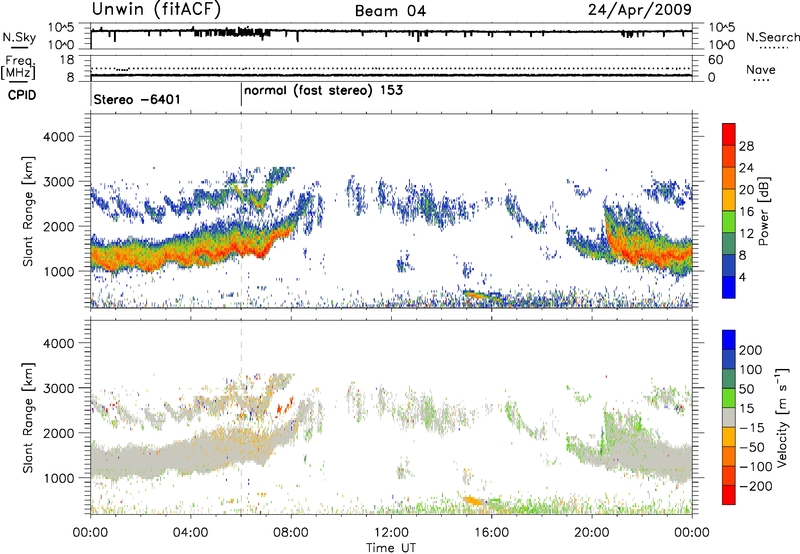
Task: Click the date "24/Apr/2009"
Action: (640, 10)
